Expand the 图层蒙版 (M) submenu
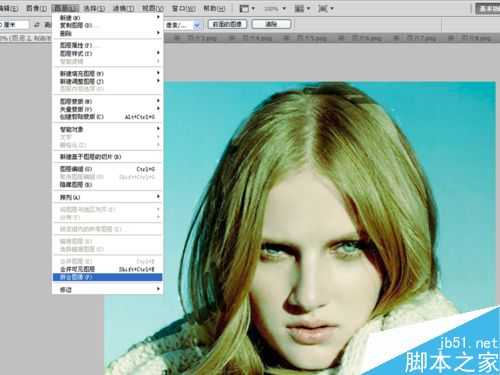Screen dimensions: 500x375 pos(107,101)
